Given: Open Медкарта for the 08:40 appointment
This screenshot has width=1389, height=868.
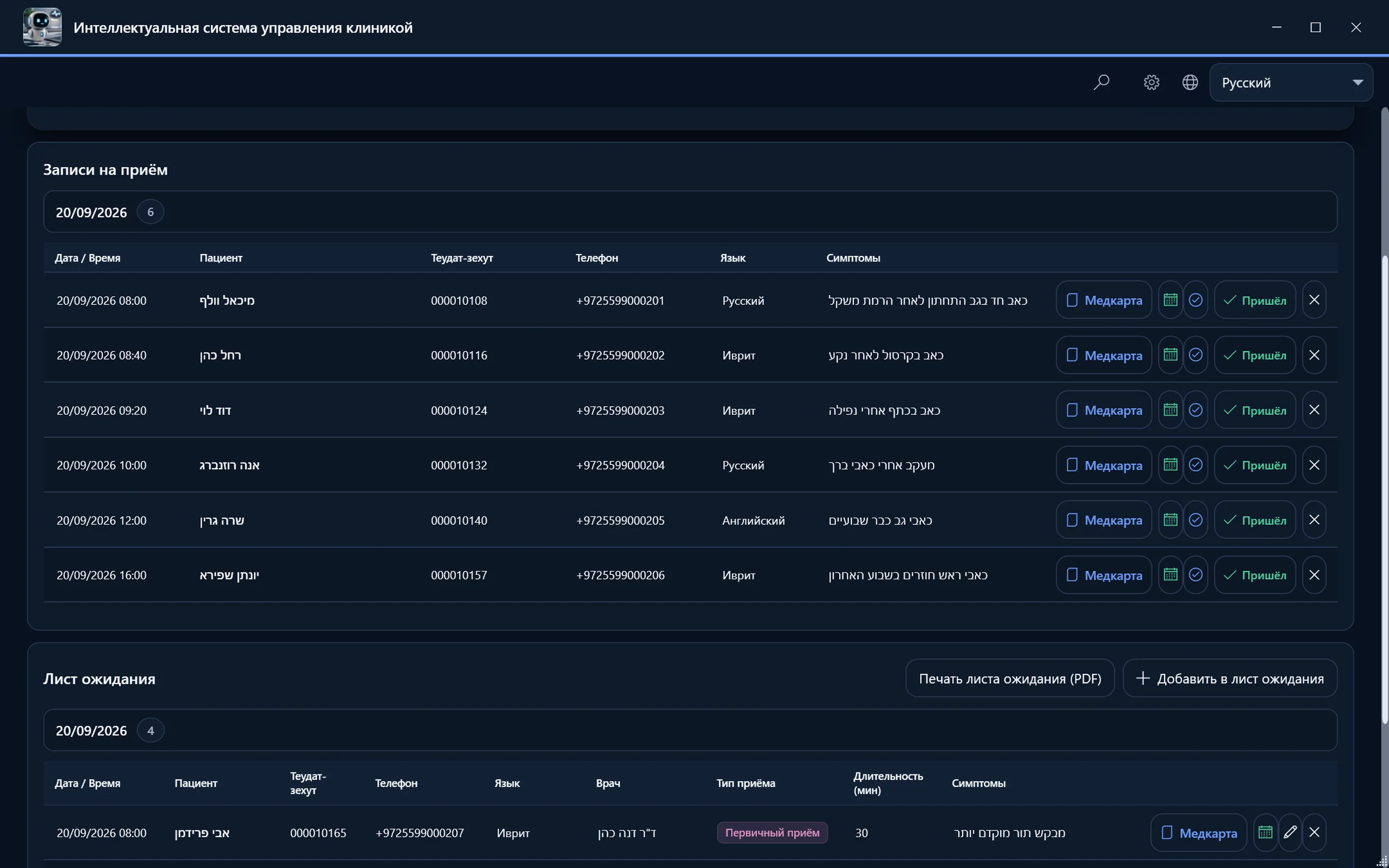Looking at the screenshot, I should (1104, 355).
